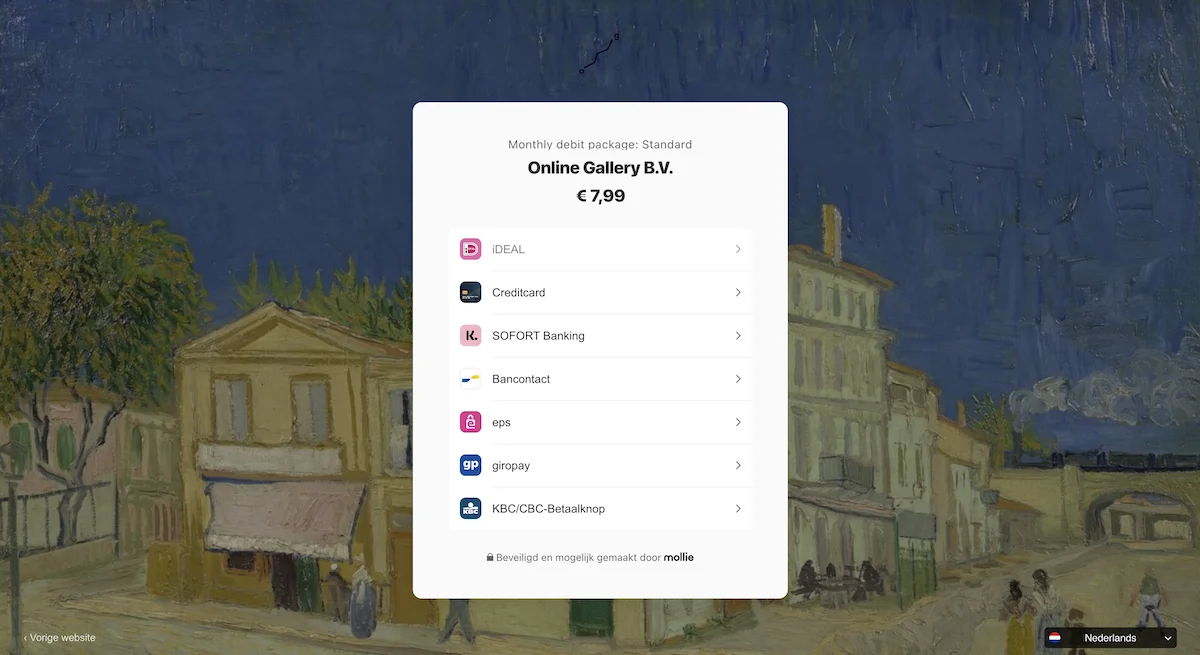Click the chevron on Bancontact row

738,379
